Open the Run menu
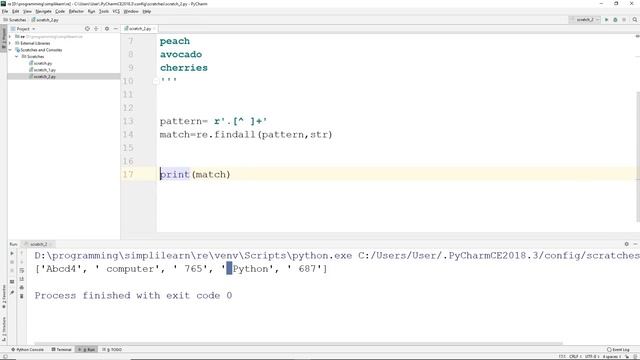This screenshot has width=640, height=360. click(x=91, y=11)
